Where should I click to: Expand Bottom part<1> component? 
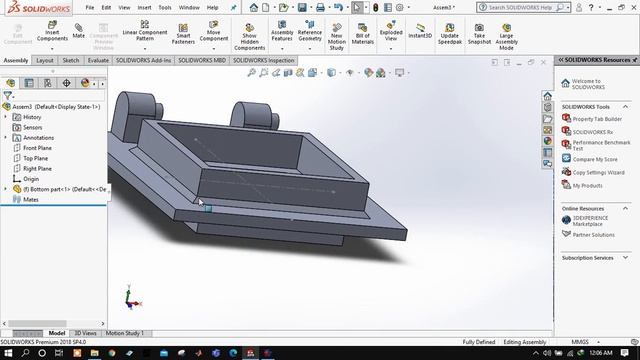5,189
